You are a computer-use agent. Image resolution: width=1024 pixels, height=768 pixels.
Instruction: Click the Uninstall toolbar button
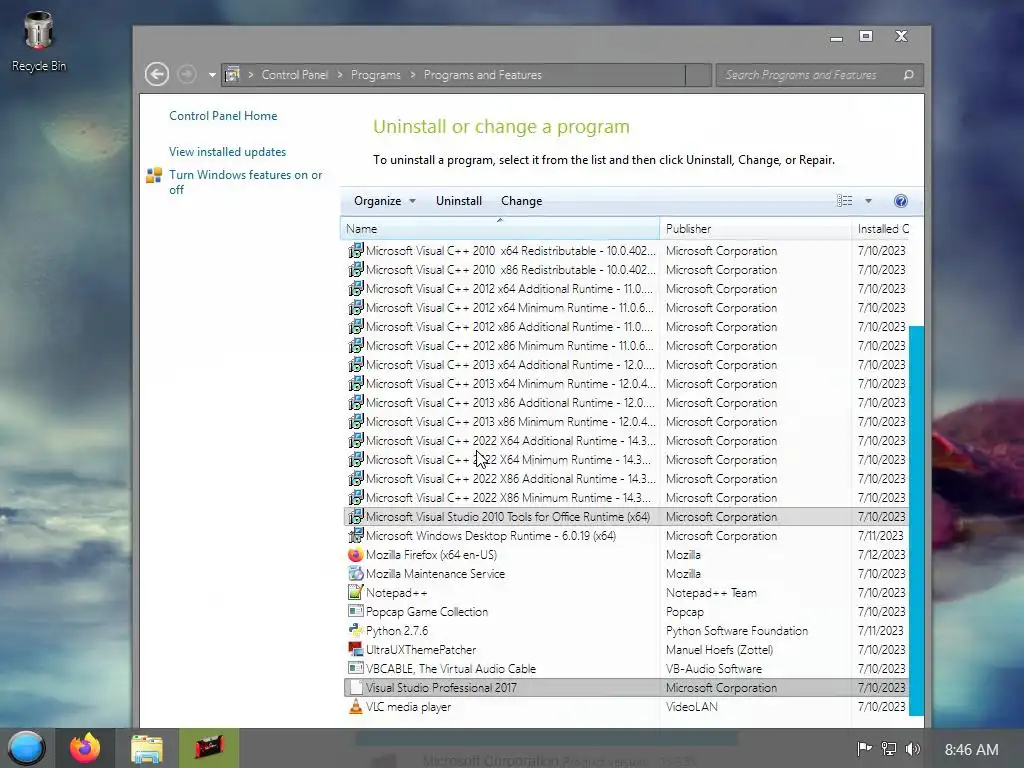tap(458, 201)
